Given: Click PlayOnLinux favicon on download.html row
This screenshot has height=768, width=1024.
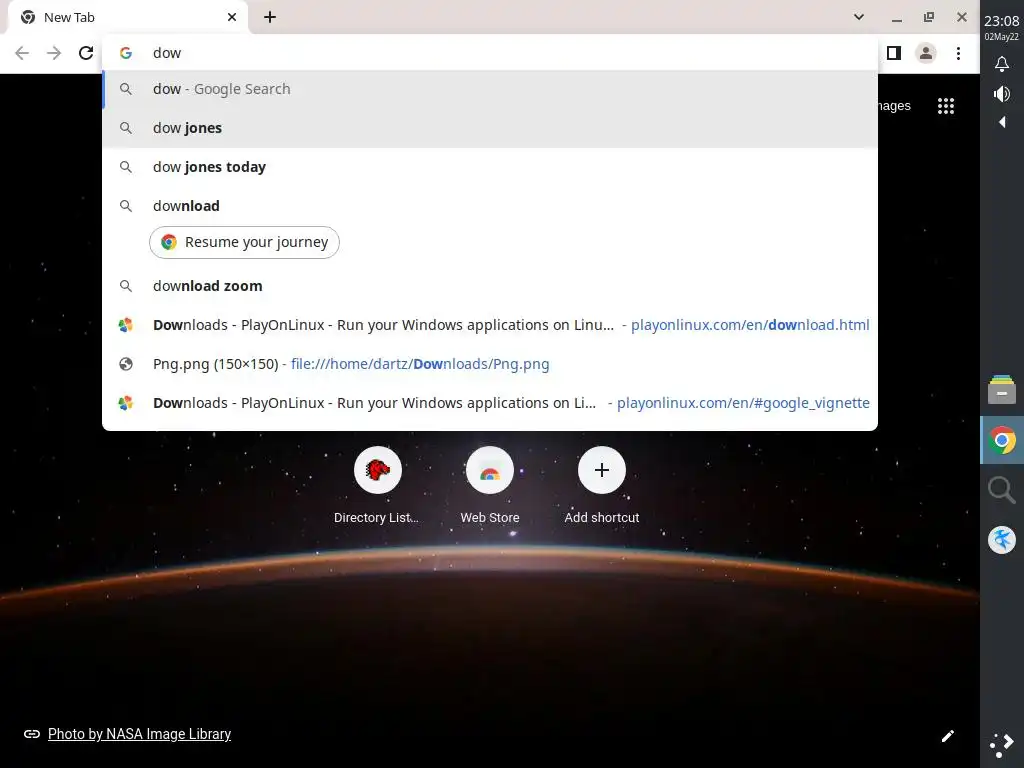Looking at the screenshot, I should [x=126, y=325].
